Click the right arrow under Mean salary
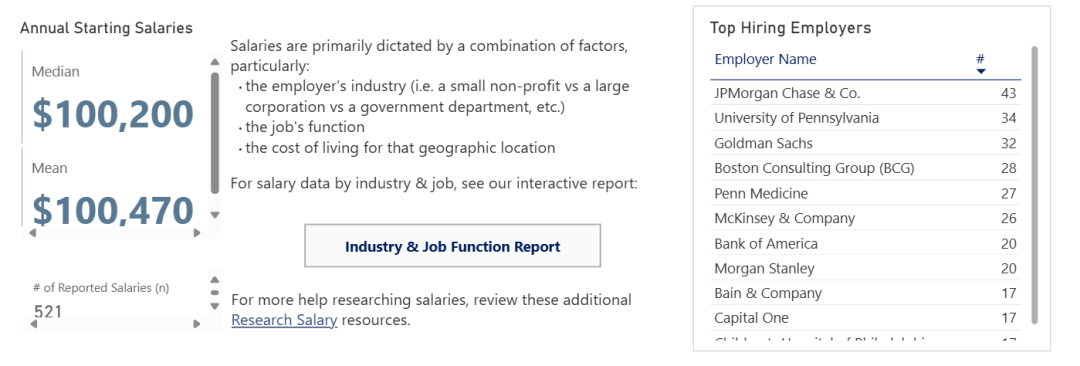Image resolution: width=1080 pixels, height=366 pixels. click(x=197, y=233)
